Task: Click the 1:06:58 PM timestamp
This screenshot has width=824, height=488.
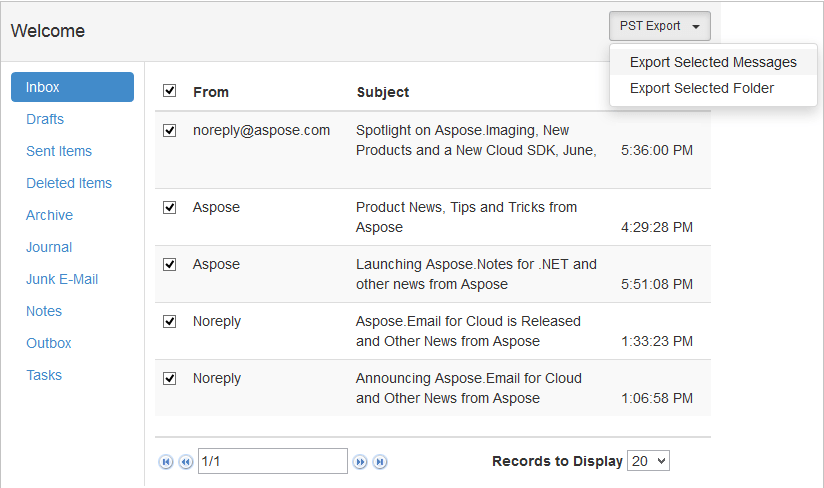Action: tap(657, 399)
